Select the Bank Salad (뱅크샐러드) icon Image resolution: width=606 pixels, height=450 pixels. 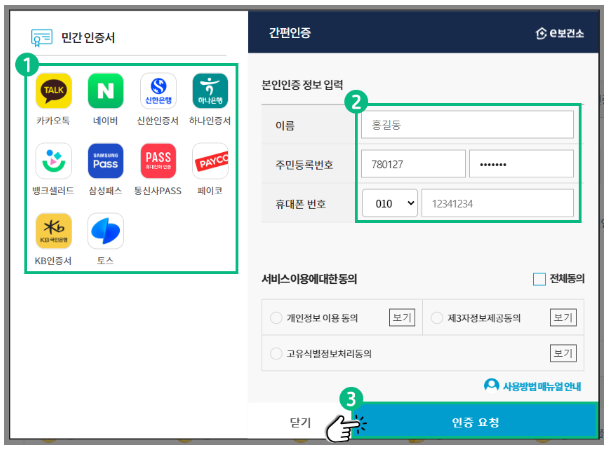pos(54,161)
